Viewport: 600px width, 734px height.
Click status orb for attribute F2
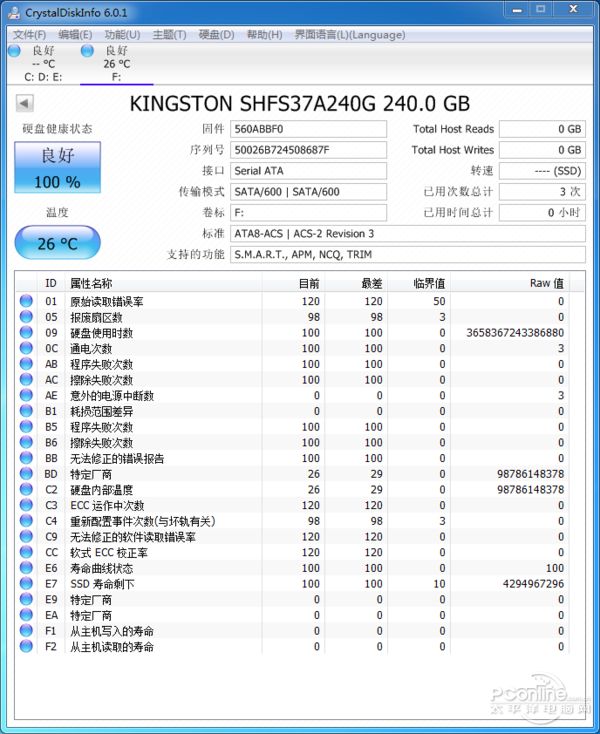[x=26, y=646]
